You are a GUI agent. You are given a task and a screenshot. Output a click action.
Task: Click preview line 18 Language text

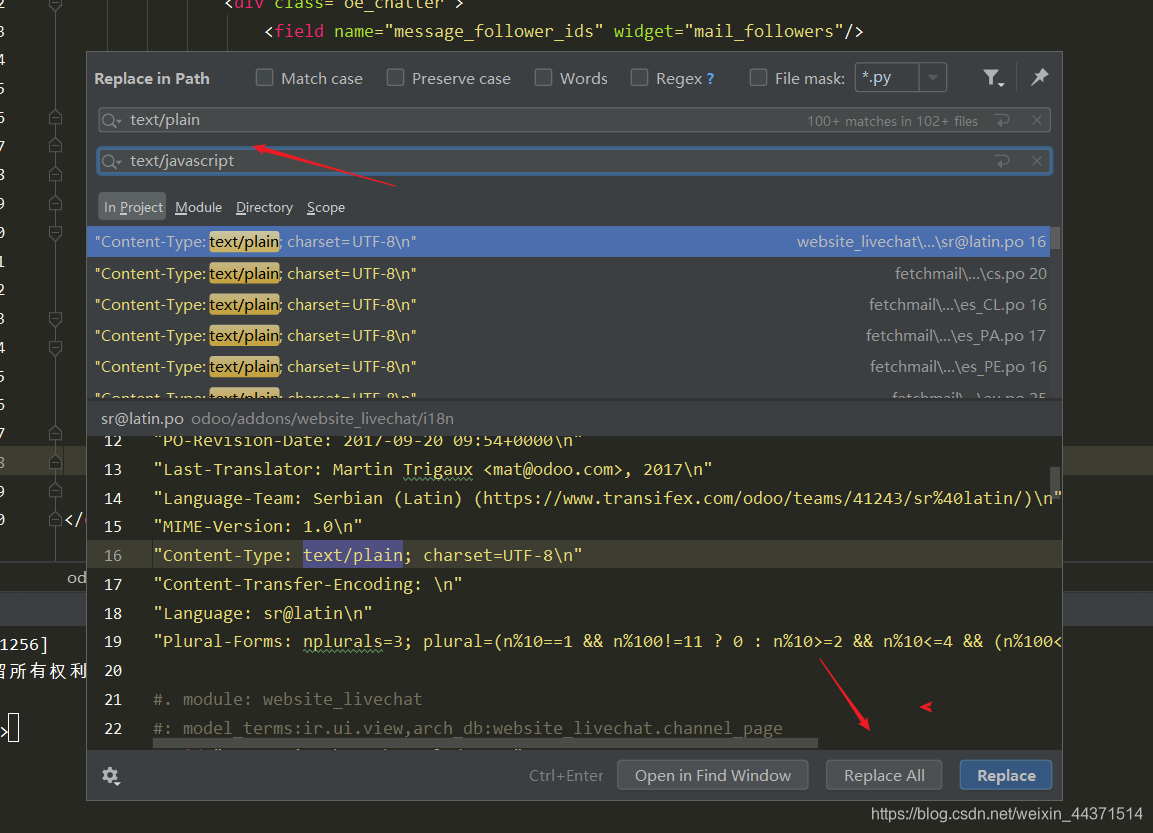coord(263,613)
